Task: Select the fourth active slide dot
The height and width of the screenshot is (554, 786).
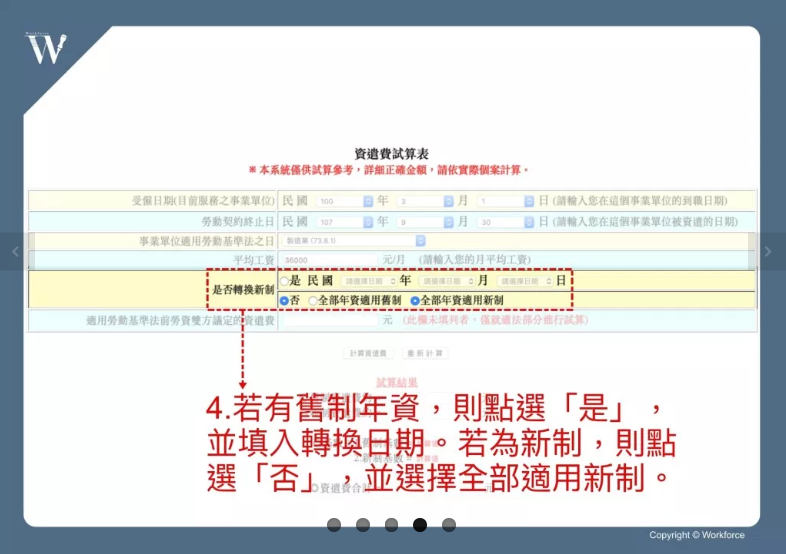Action: coord(420,525)
